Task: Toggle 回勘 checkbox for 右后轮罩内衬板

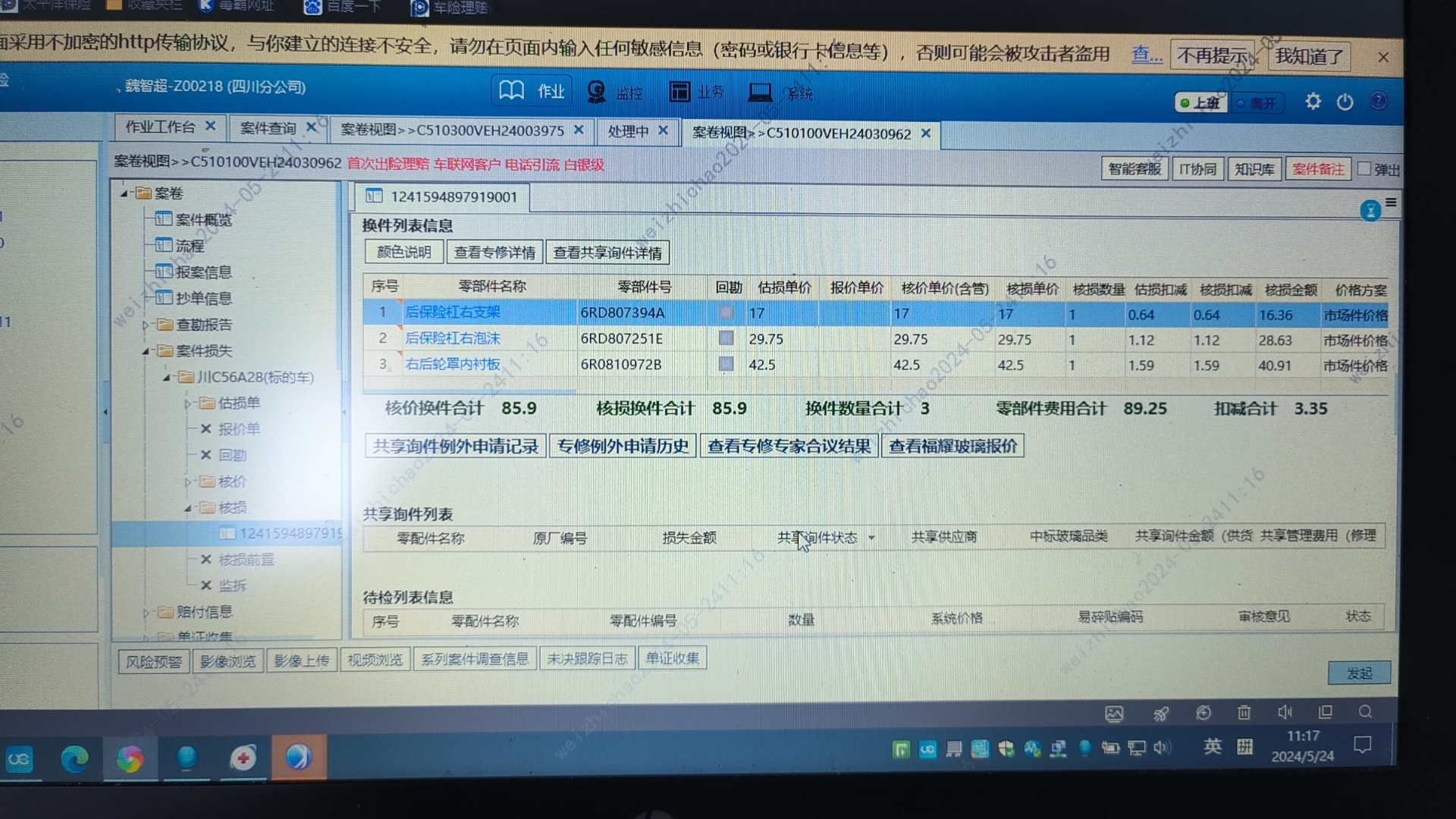Action: click(x=726, y=364)
